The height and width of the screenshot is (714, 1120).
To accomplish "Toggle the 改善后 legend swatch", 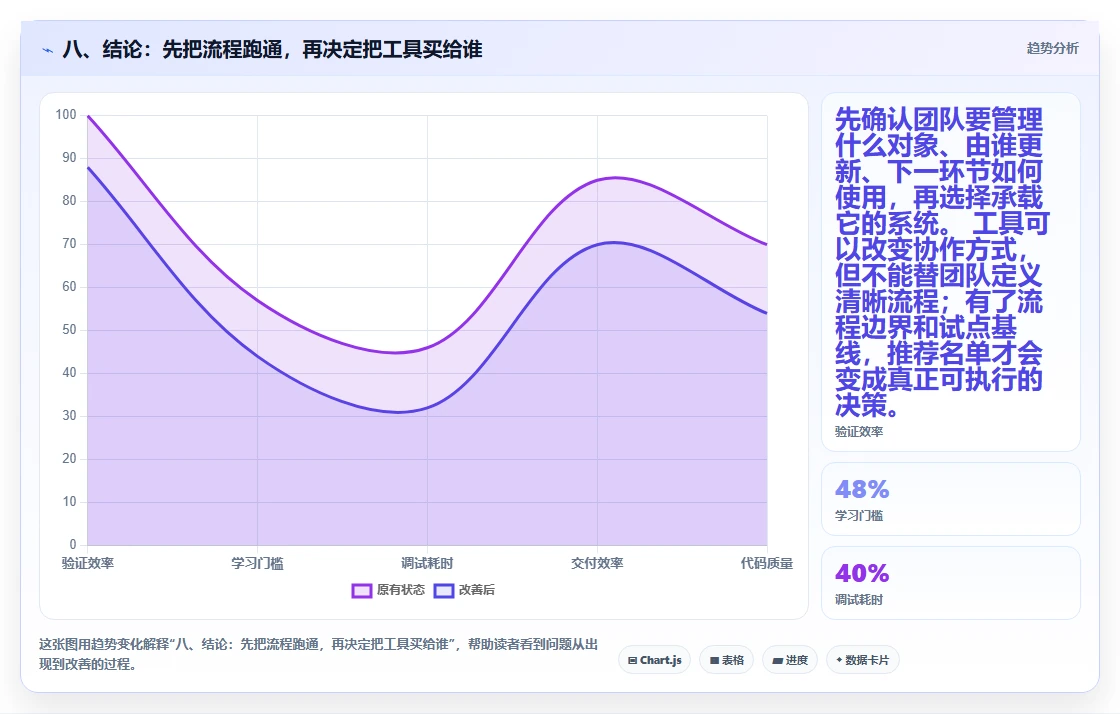I will pos(444,590).
